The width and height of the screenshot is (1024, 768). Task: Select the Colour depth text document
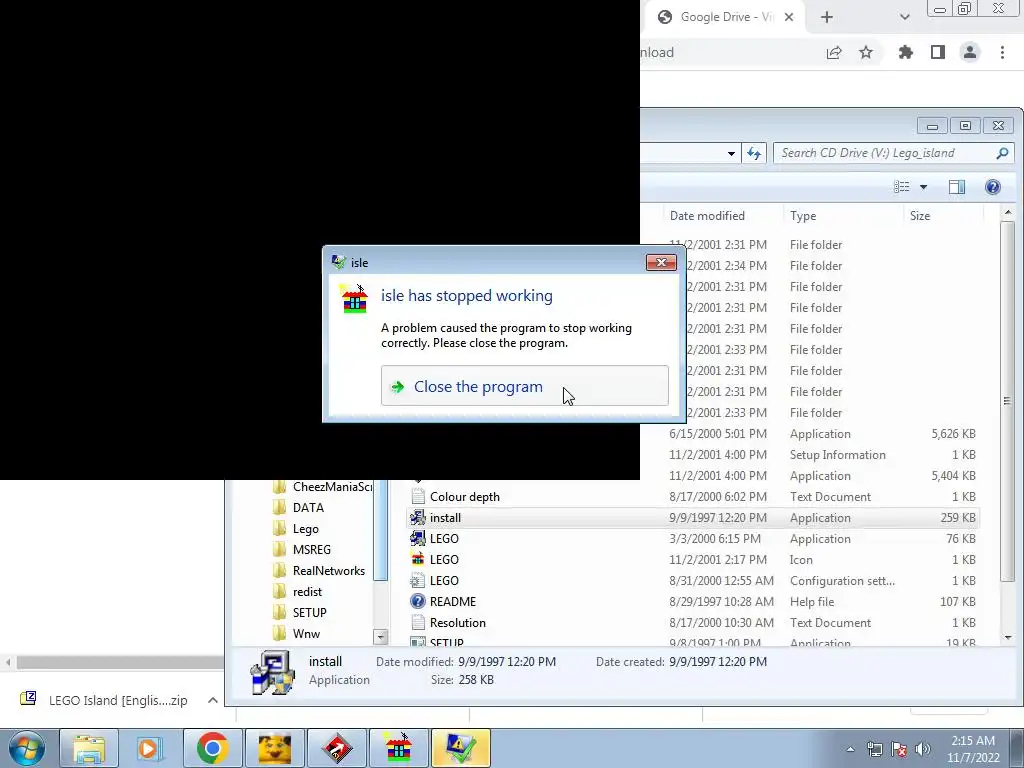tap(465, 496)
